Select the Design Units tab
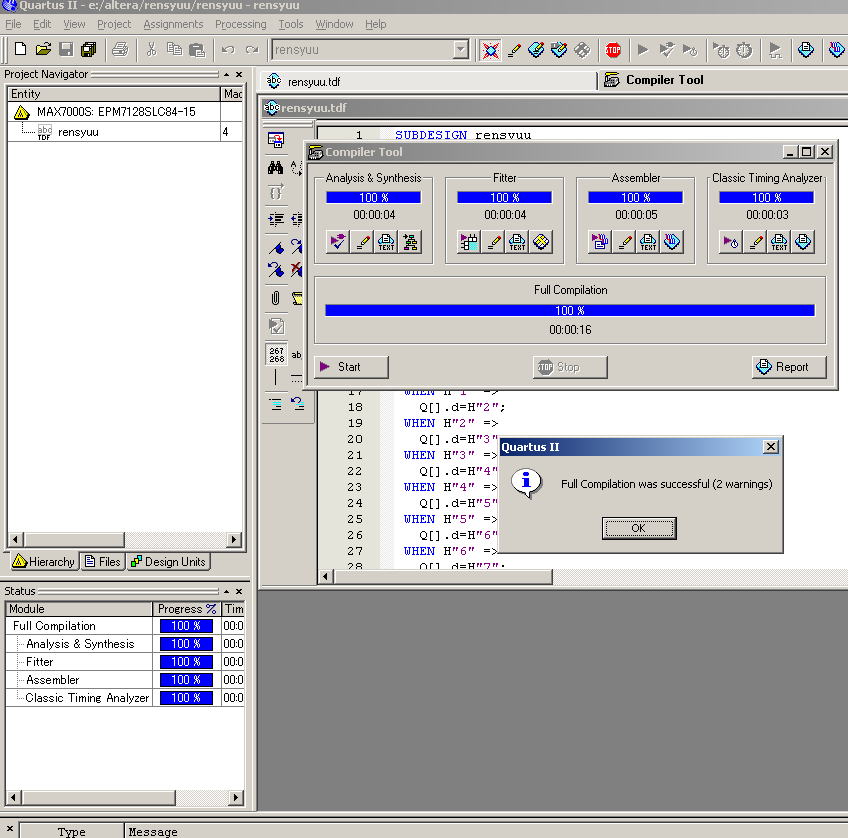Viewport: 848px width, 838px height. coord(169,562)
